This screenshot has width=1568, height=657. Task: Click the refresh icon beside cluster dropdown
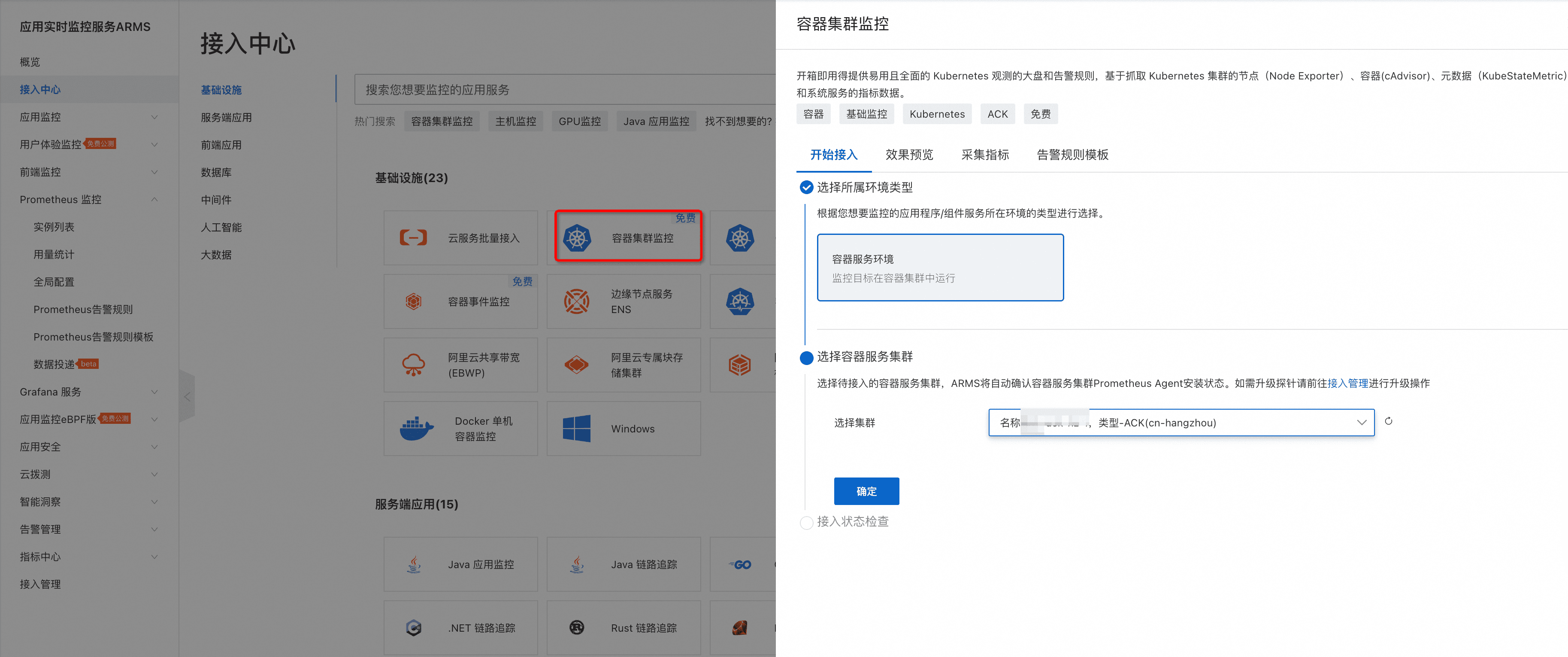(1389, 421)
